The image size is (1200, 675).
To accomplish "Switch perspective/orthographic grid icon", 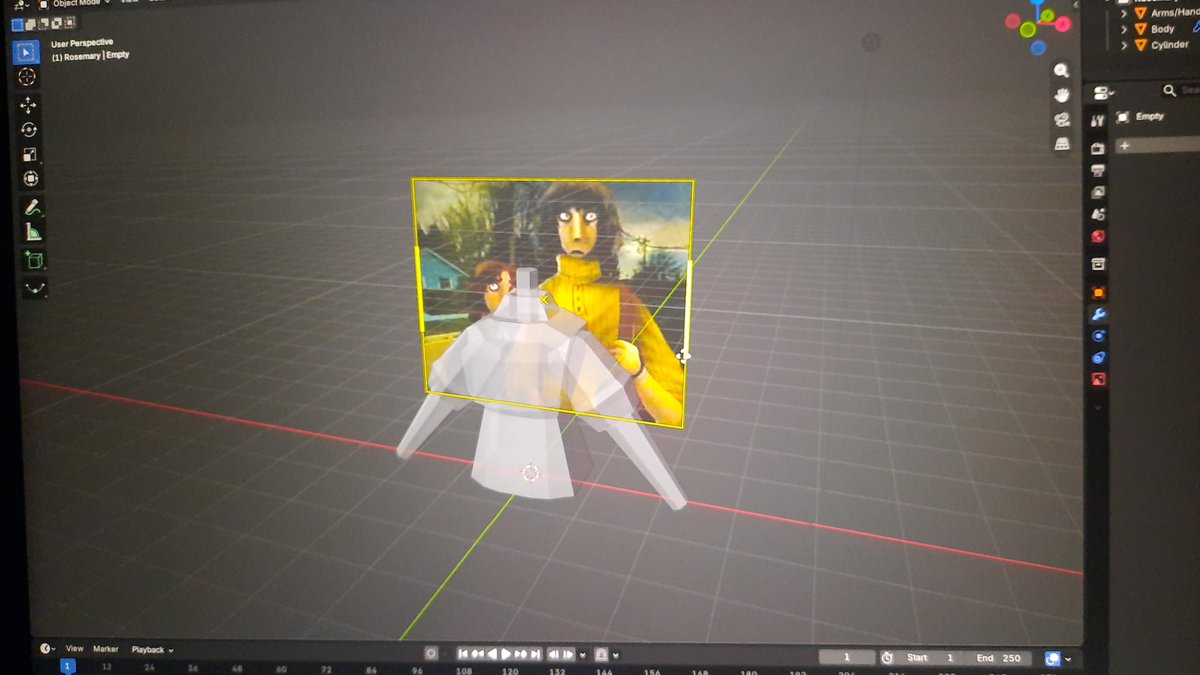I will pos(1062,144).
